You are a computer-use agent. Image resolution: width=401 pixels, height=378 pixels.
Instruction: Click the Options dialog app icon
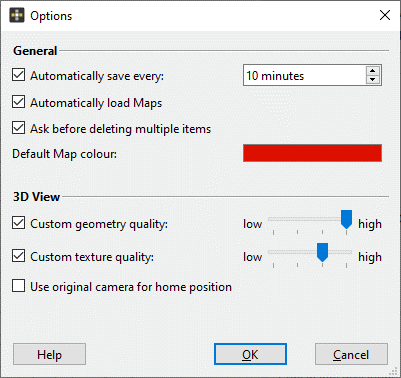coord(17,16)
